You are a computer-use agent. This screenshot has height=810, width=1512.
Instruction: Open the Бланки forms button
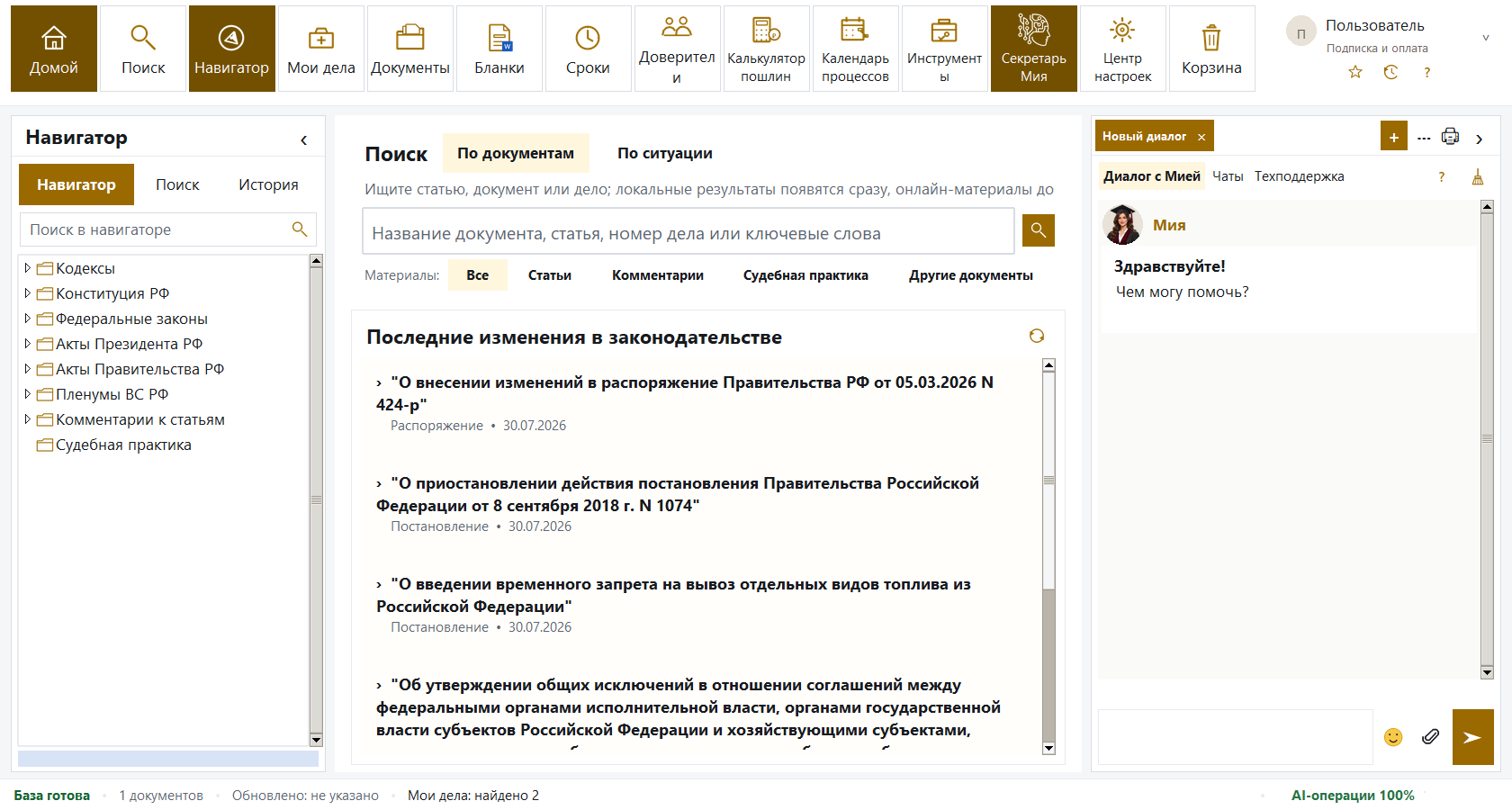coord(499,49)
